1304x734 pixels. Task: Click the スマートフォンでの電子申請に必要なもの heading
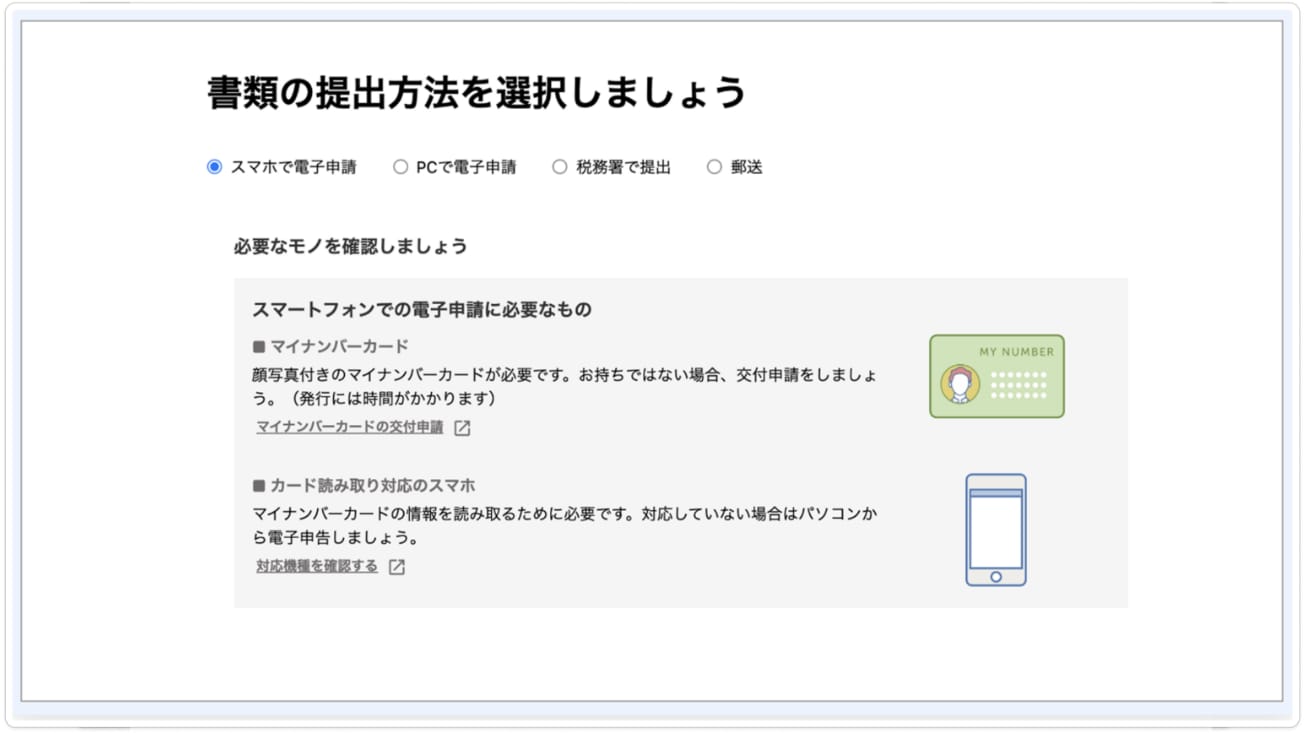pos(422,310)
